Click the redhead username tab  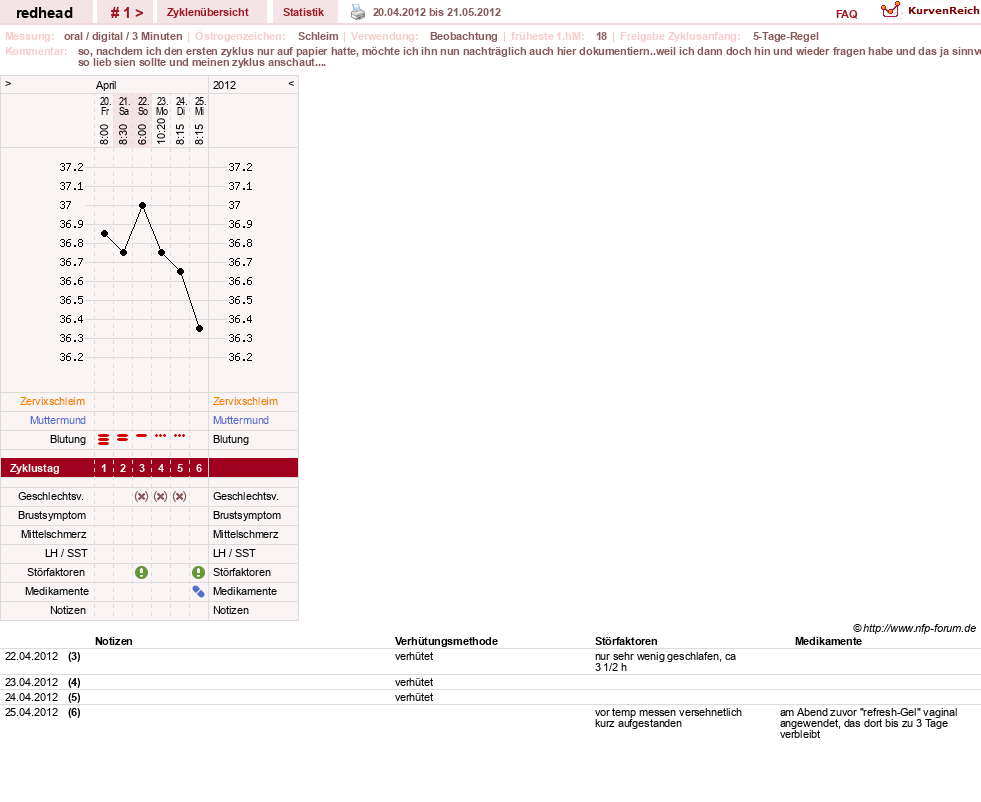pos(44,13)
